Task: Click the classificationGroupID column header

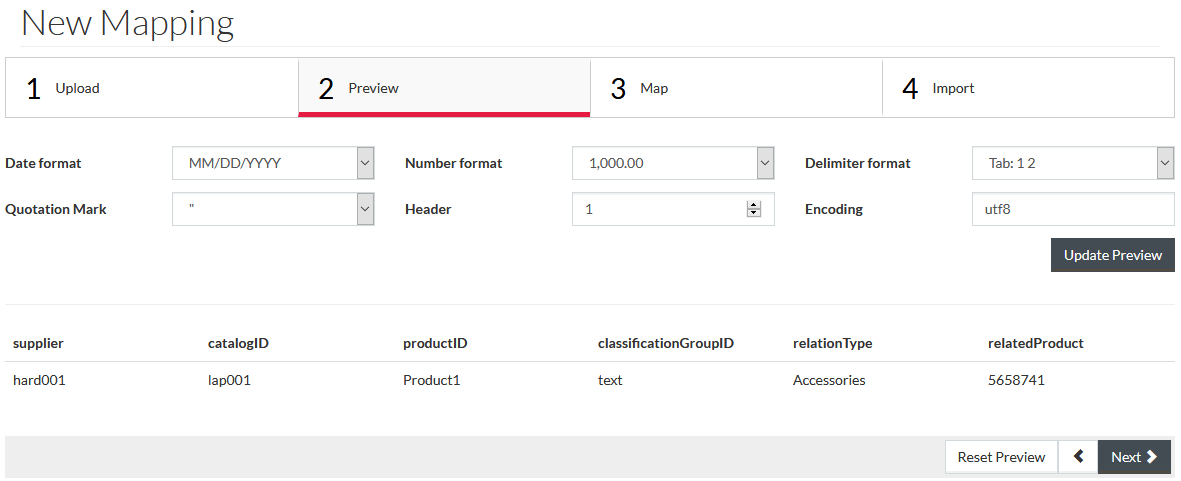Action: pyautogui.click(x=666, y=343)
